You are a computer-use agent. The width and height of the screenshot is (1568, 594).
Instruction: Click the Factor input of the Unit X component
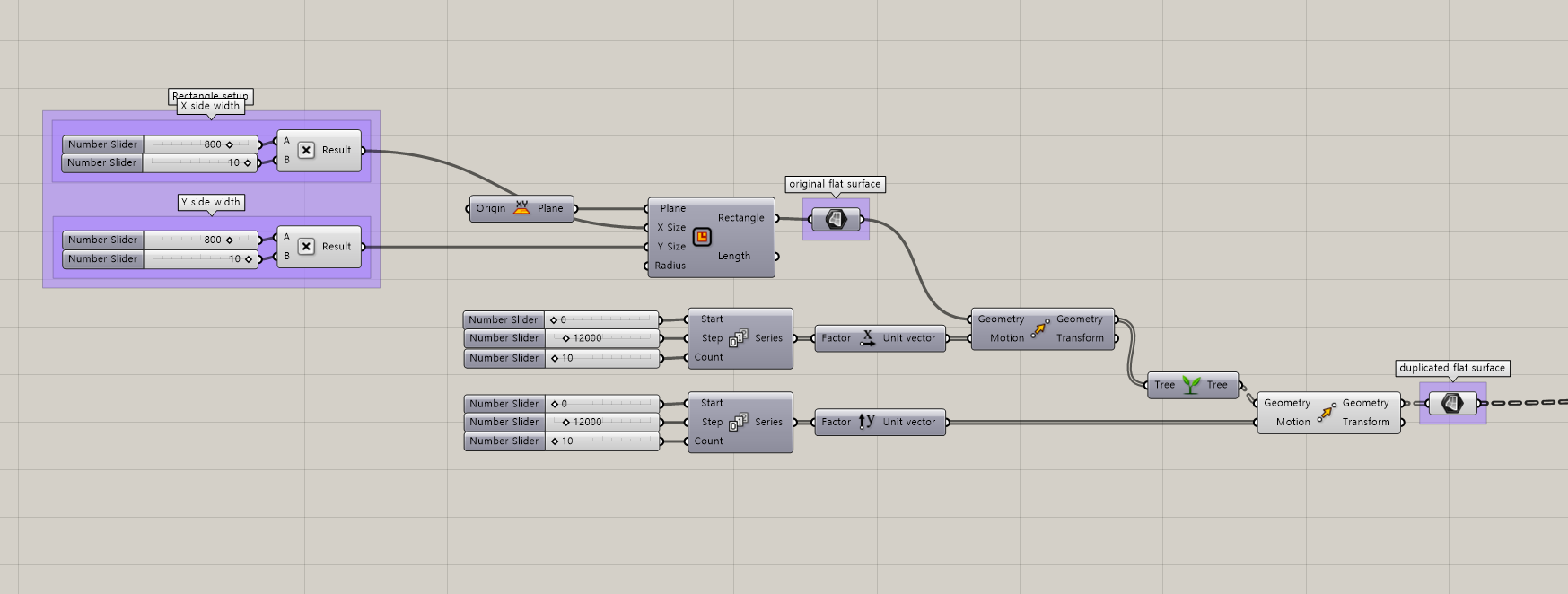[836, 338]
